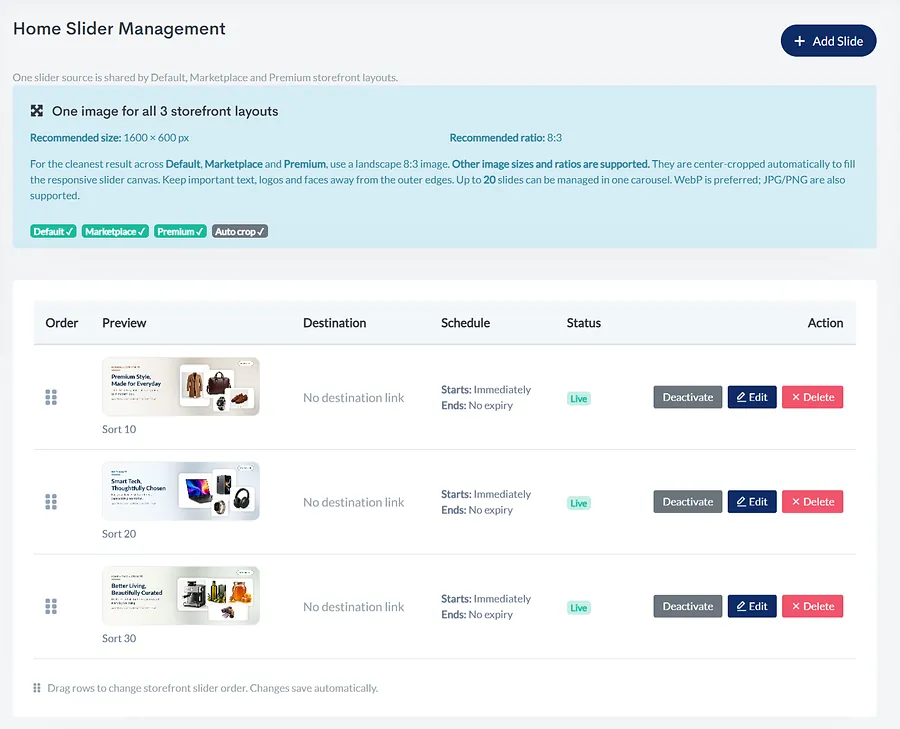The image size is (900, 729).
Task: Click the 'Sort 10' label
Action: 119,429
